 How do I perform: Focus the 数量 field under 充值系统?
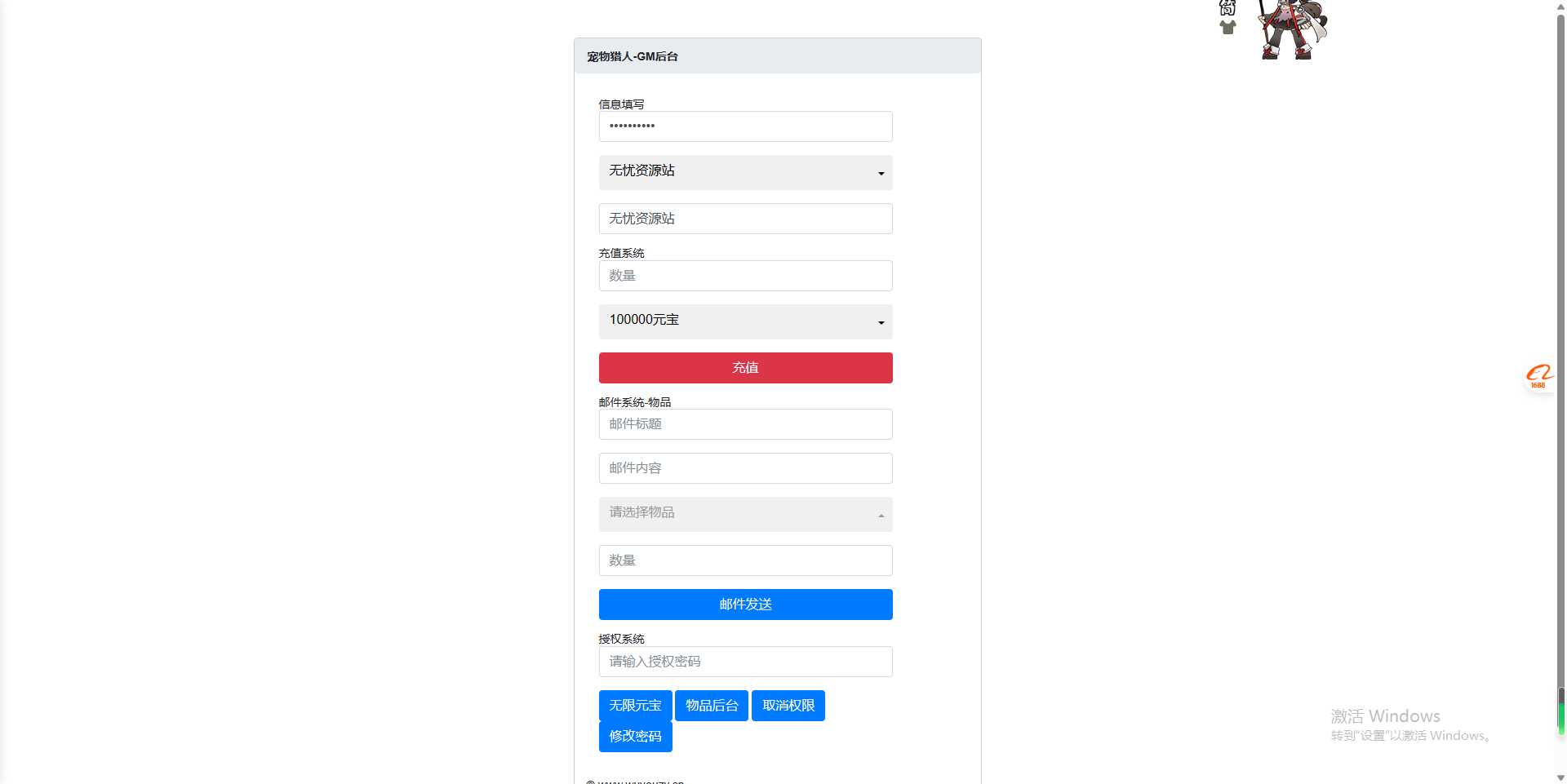pyautogui.click(x=745, y=276)
